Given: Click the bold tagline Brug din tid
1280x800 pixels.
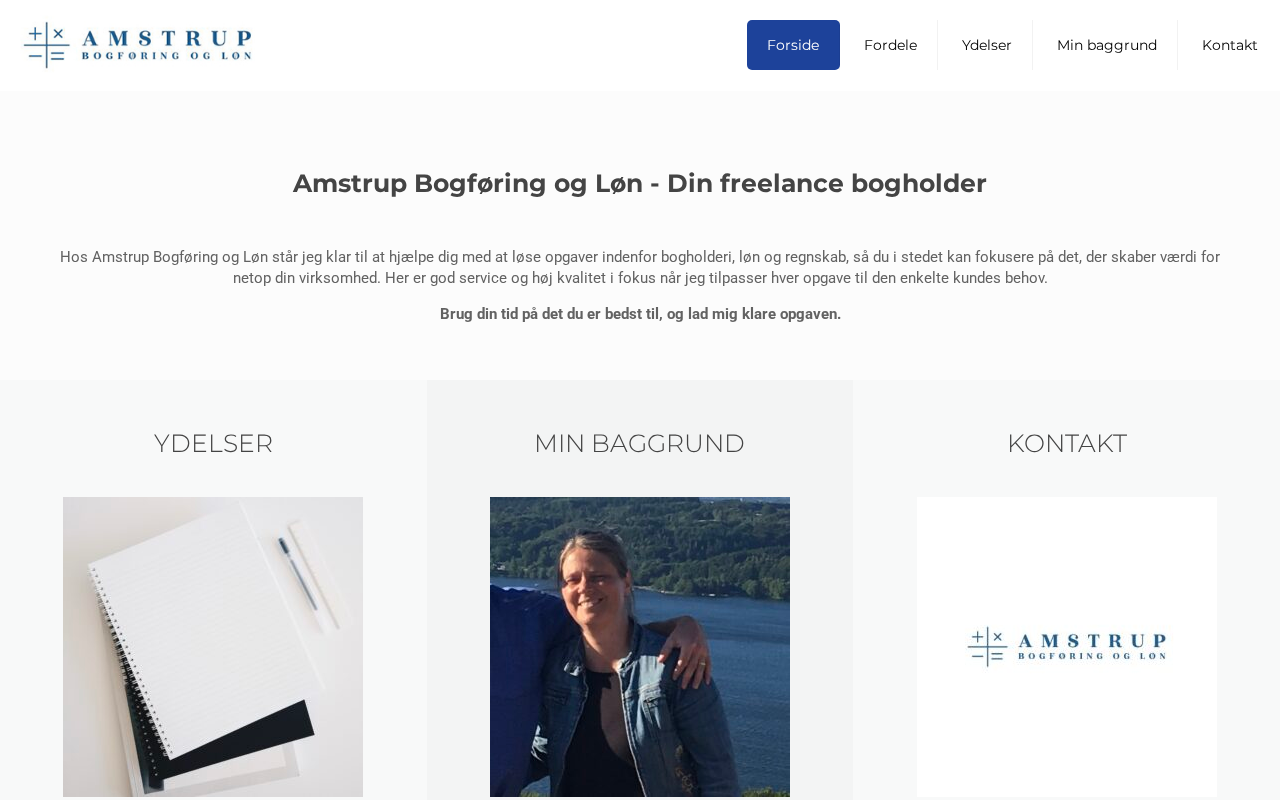Looking at the screenshot, I should coord(640,314).
